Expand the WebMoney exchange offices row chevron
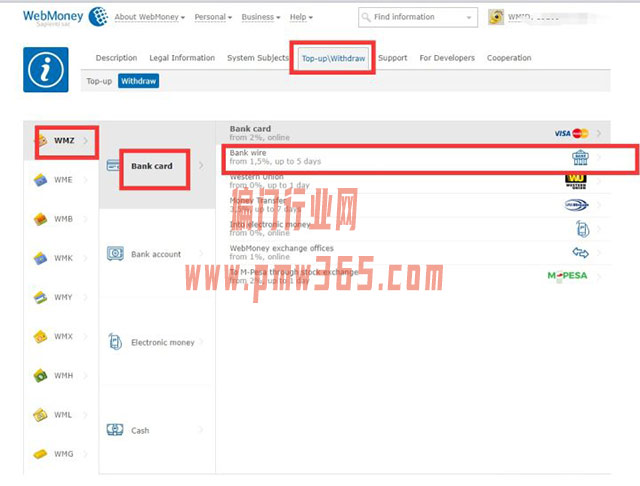Viewport: 640px width, 486px height. pyautogui.click(x=599, y=253)
